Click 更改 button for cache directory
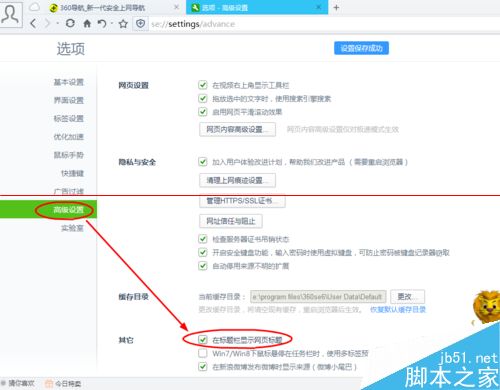The image size is (500, 390). (407, 296)
